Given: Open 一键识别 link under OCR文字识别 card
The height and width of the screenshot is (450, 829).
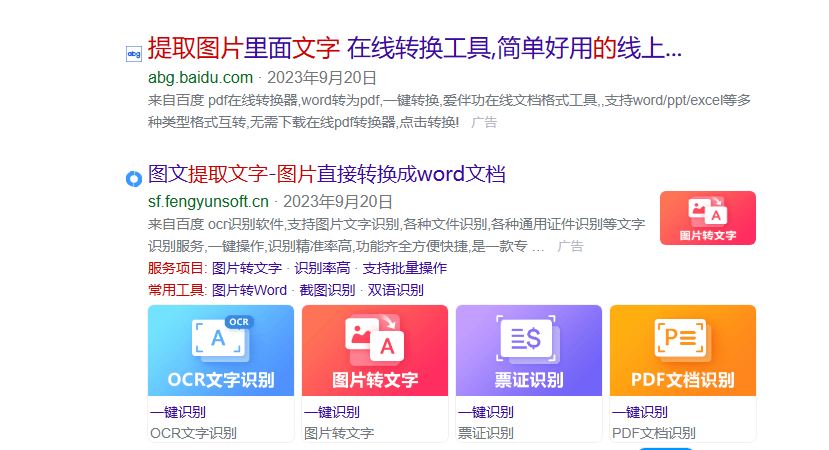Looking at the screenshot, I should (178, 412).
